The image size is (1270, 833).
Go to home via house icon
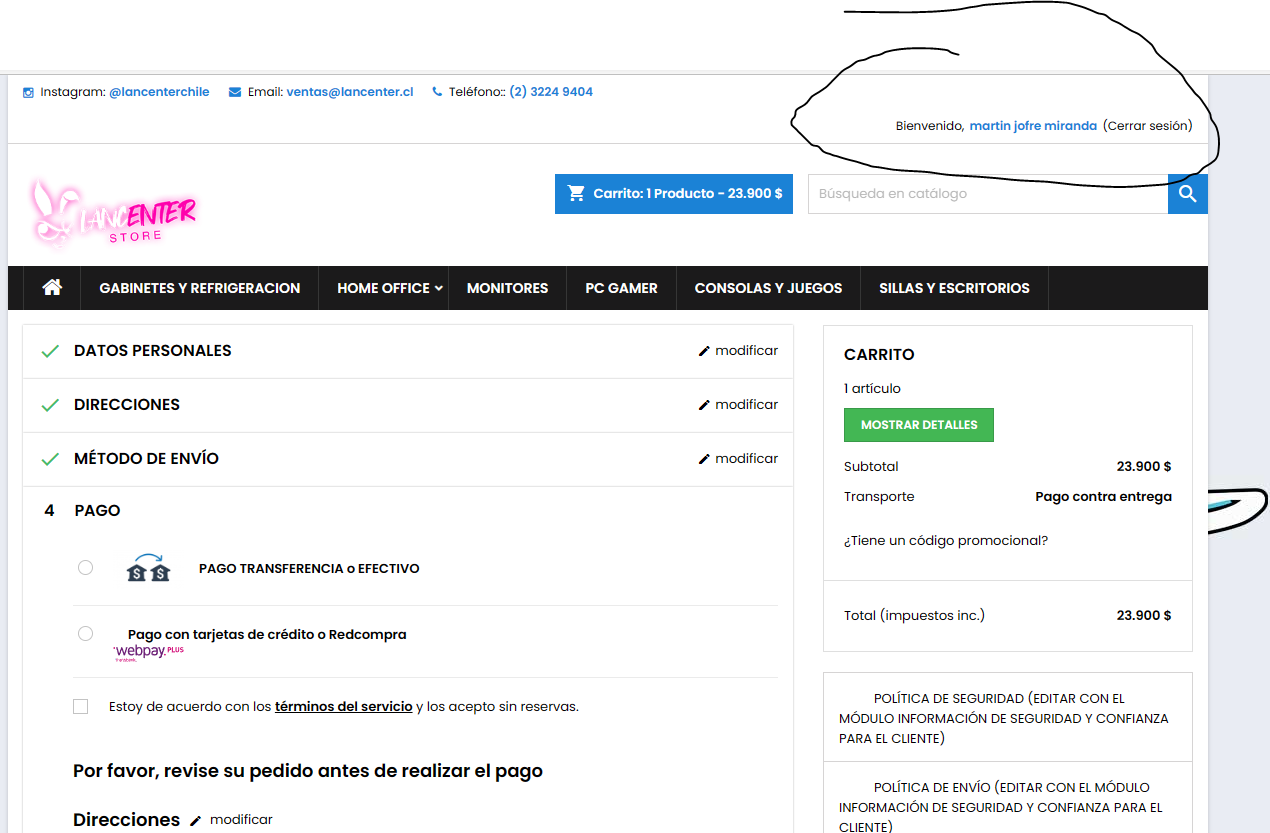click(52, 288)
